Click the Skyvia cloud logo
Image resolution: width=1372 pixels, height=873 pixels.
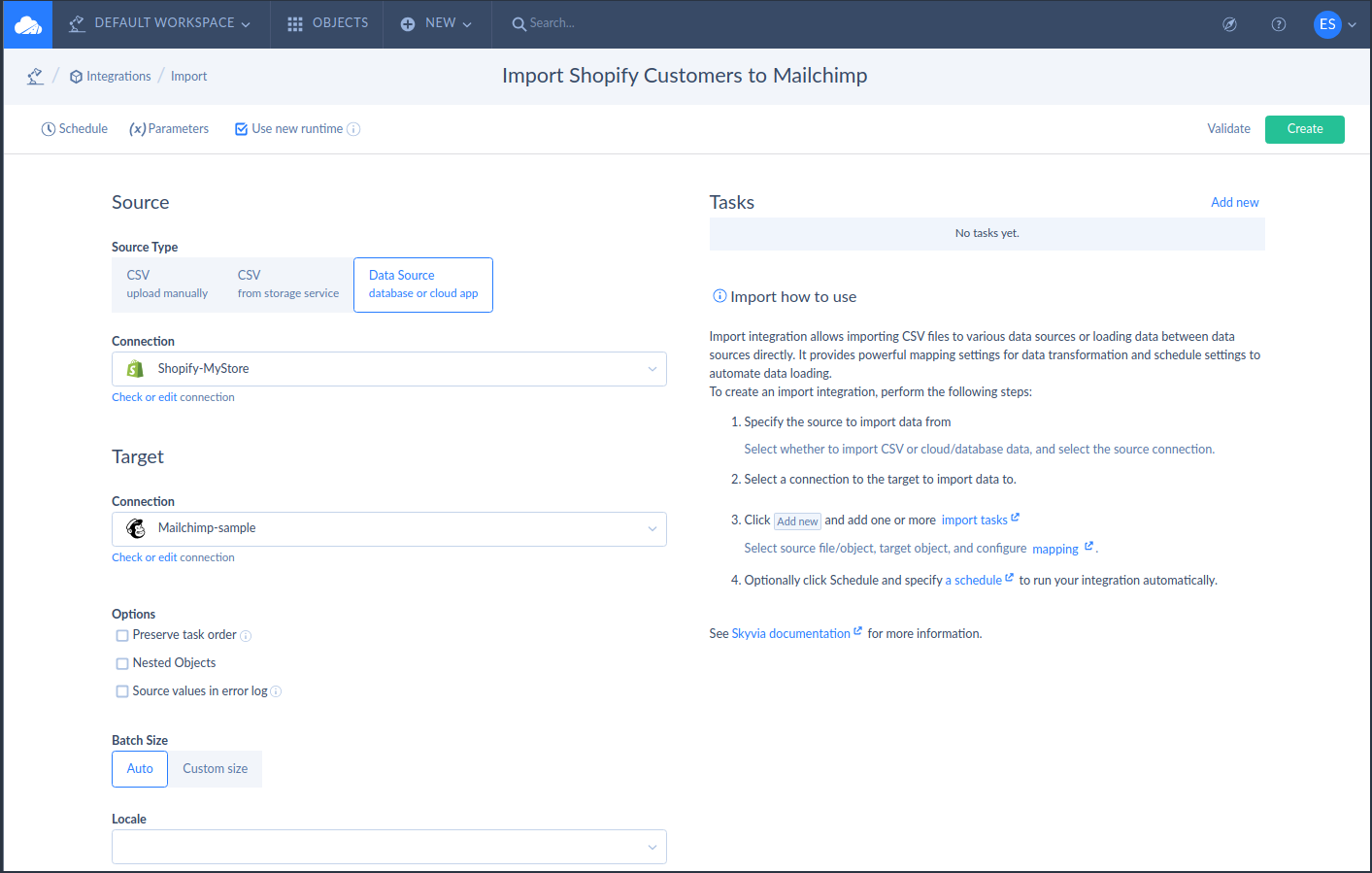point(28,24)
